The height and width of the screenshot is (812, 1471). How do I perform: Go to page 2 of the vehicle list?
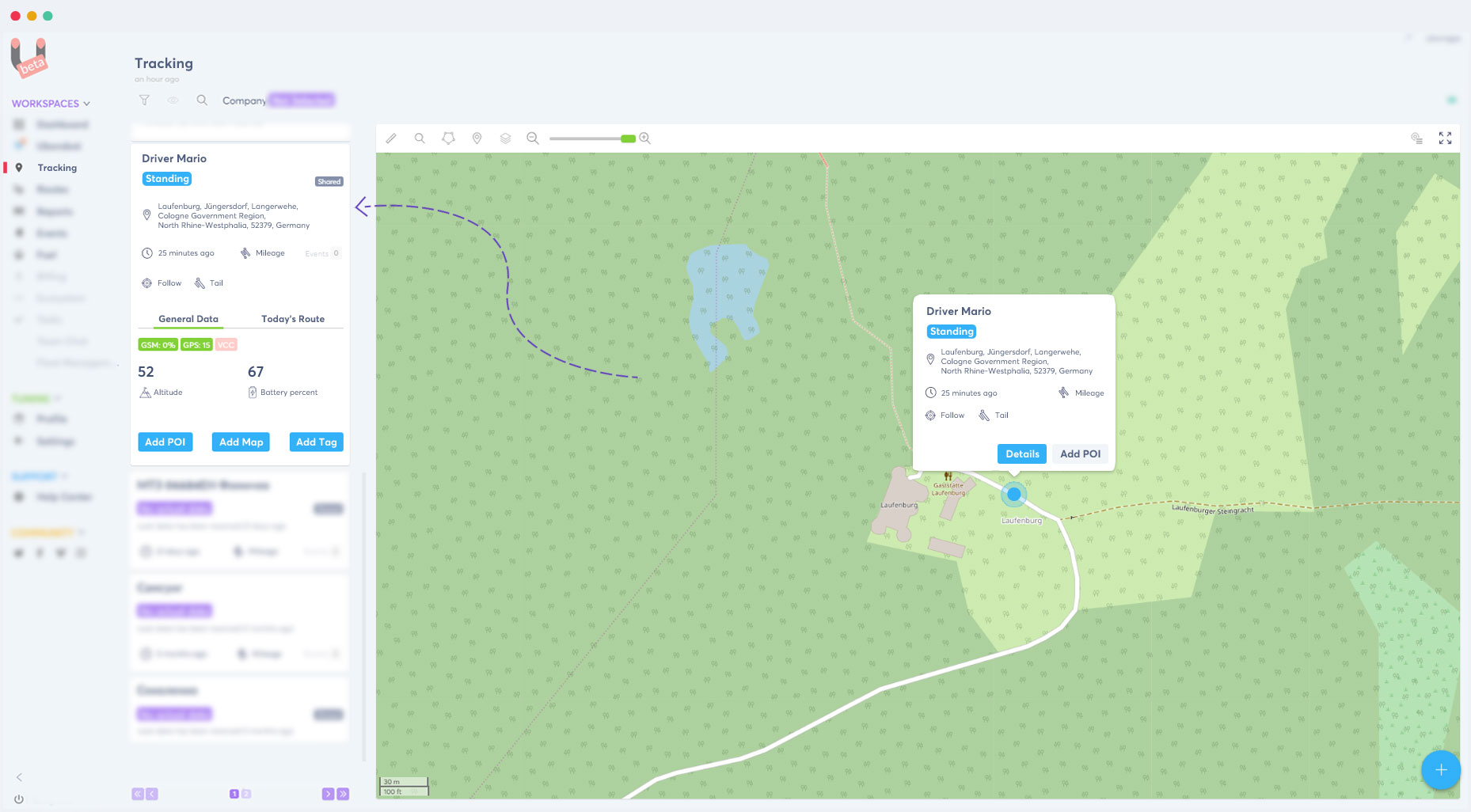coord(247,793)
